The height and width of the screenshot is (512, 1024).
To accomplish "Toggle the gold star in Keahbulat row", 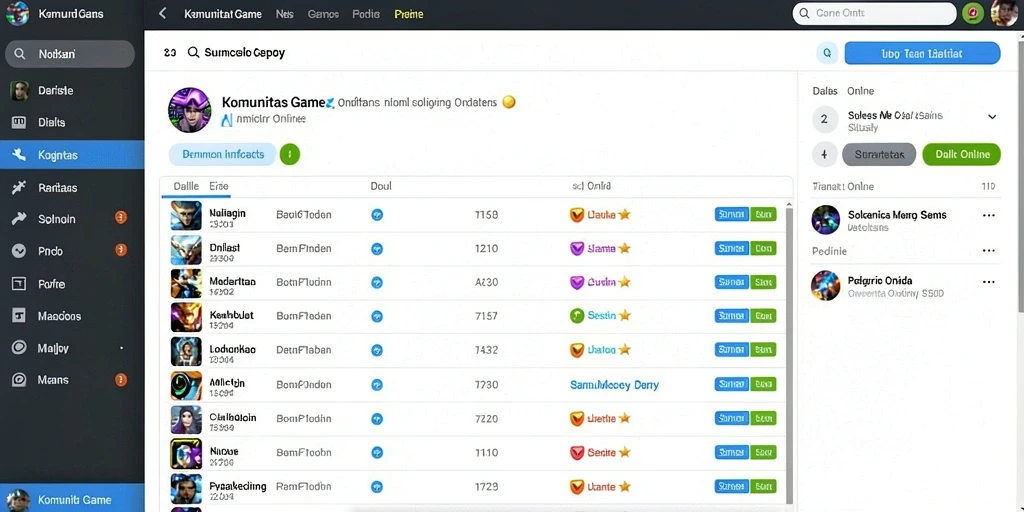I will click(x=624, y=315).
